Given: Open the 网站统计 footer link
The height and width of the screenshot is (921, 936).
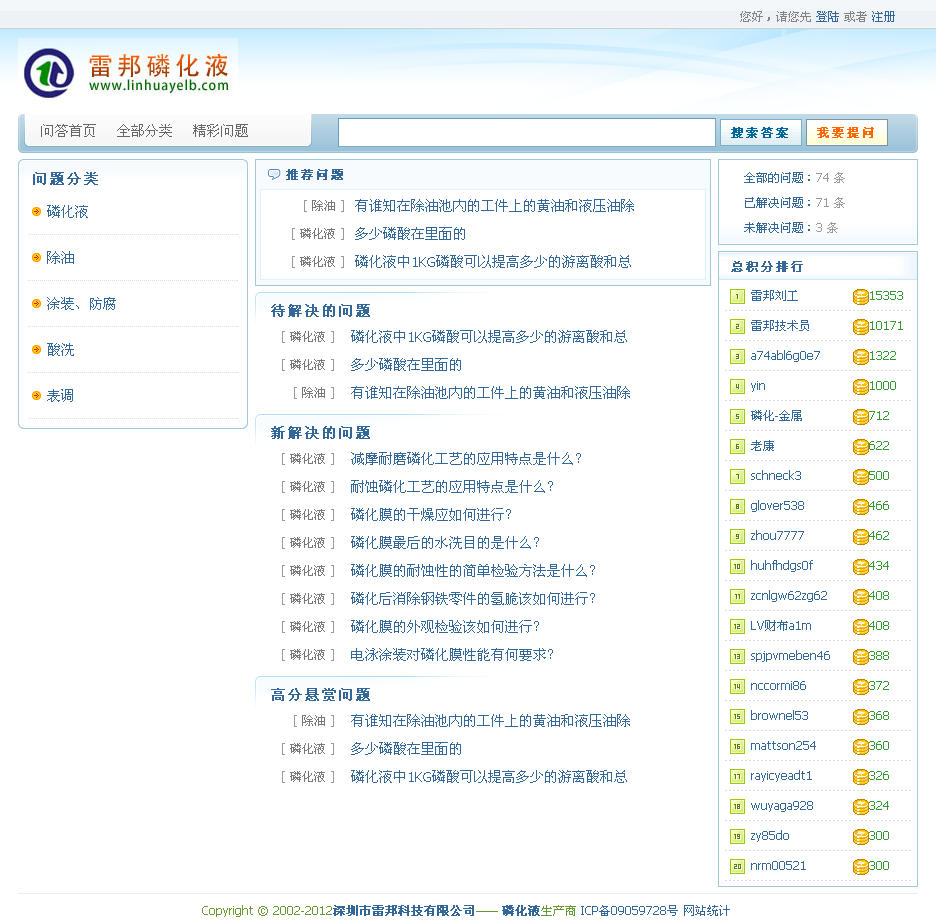Looking at the screenshot, I should (x=706, y=911).
